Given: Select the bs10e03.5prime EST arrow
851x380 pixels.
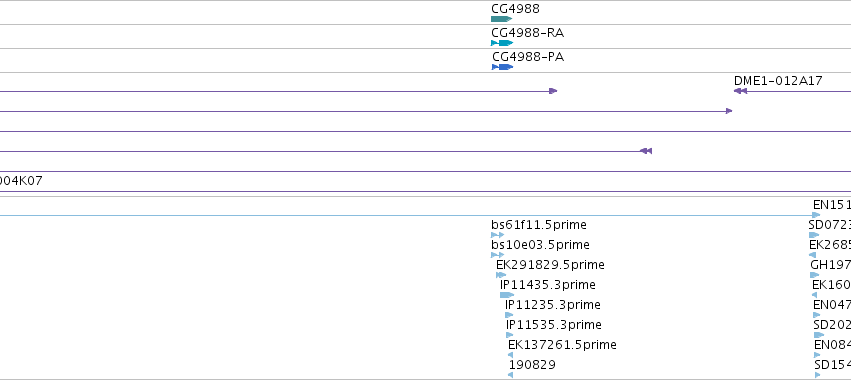Looking at the screenshot, I should [498, 255].
